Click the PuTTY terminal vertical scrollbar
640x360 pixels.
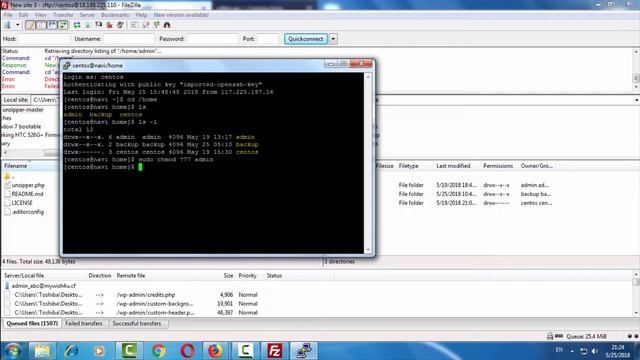tap(368, 163)
